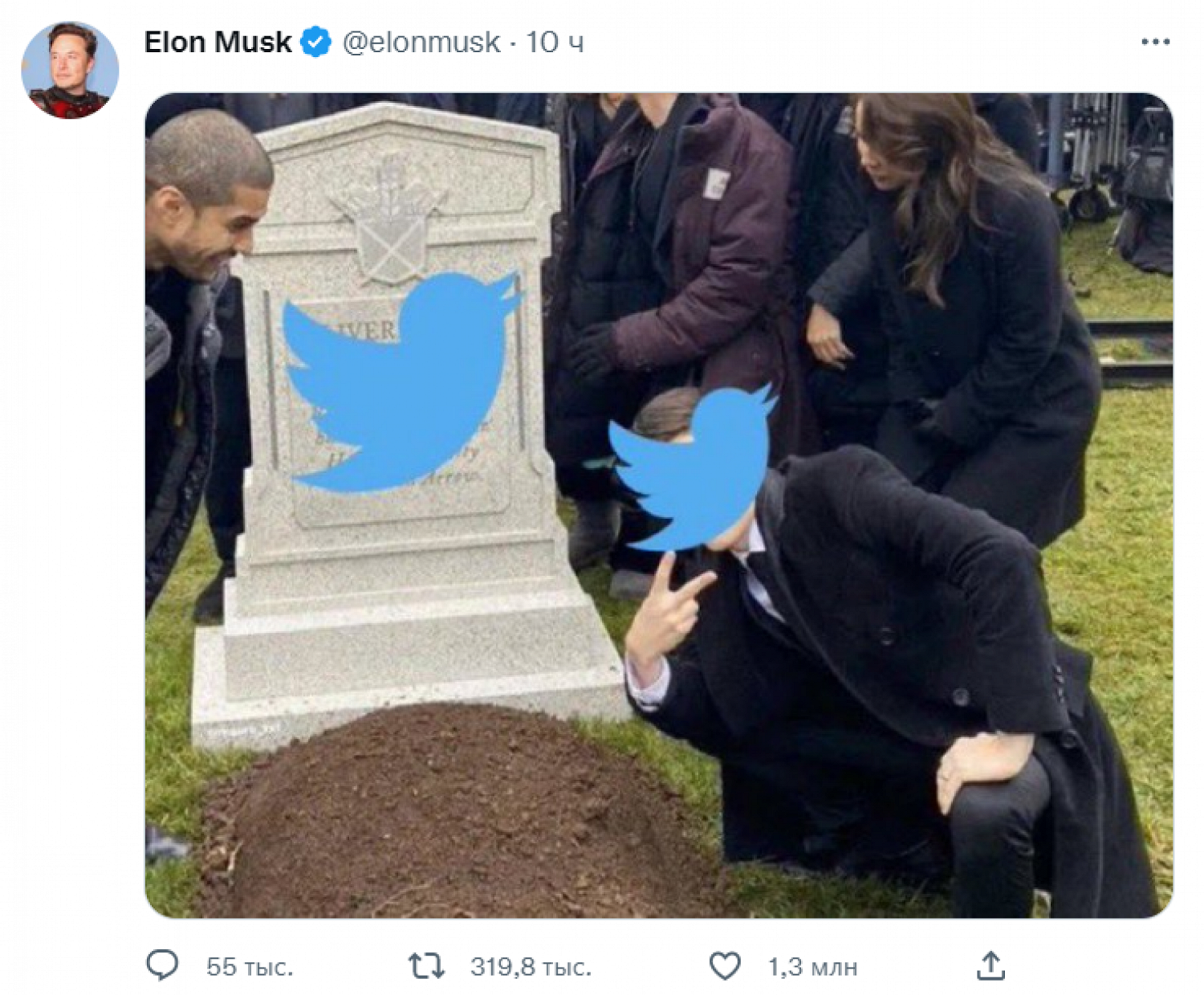Image resolution: width=1204 pixels, height=995 pixels.
Task: Open the reply icon under the tweet
Action: (x=162, y=964)
